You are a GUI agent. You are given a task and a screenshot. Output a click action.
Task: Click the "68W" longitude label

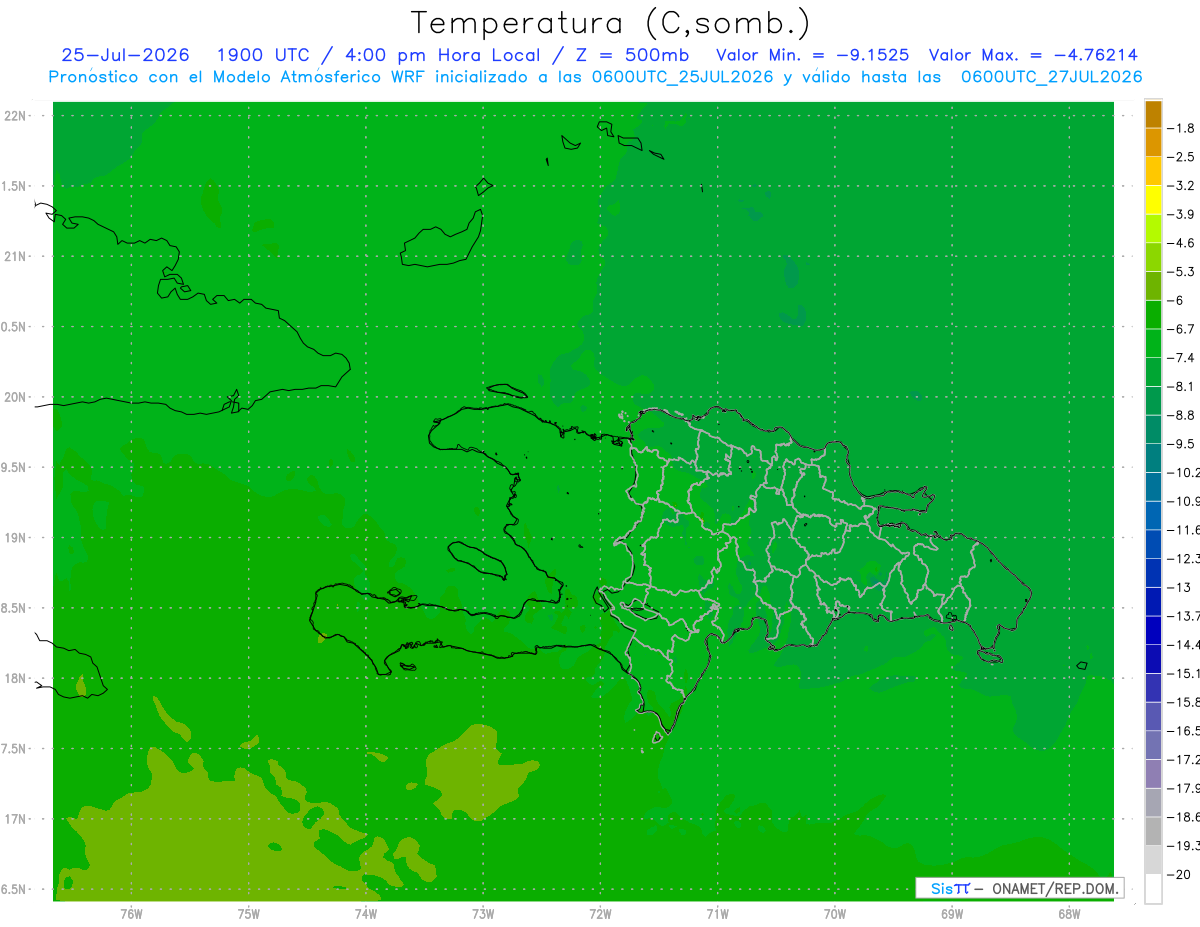click(1069, 914)
